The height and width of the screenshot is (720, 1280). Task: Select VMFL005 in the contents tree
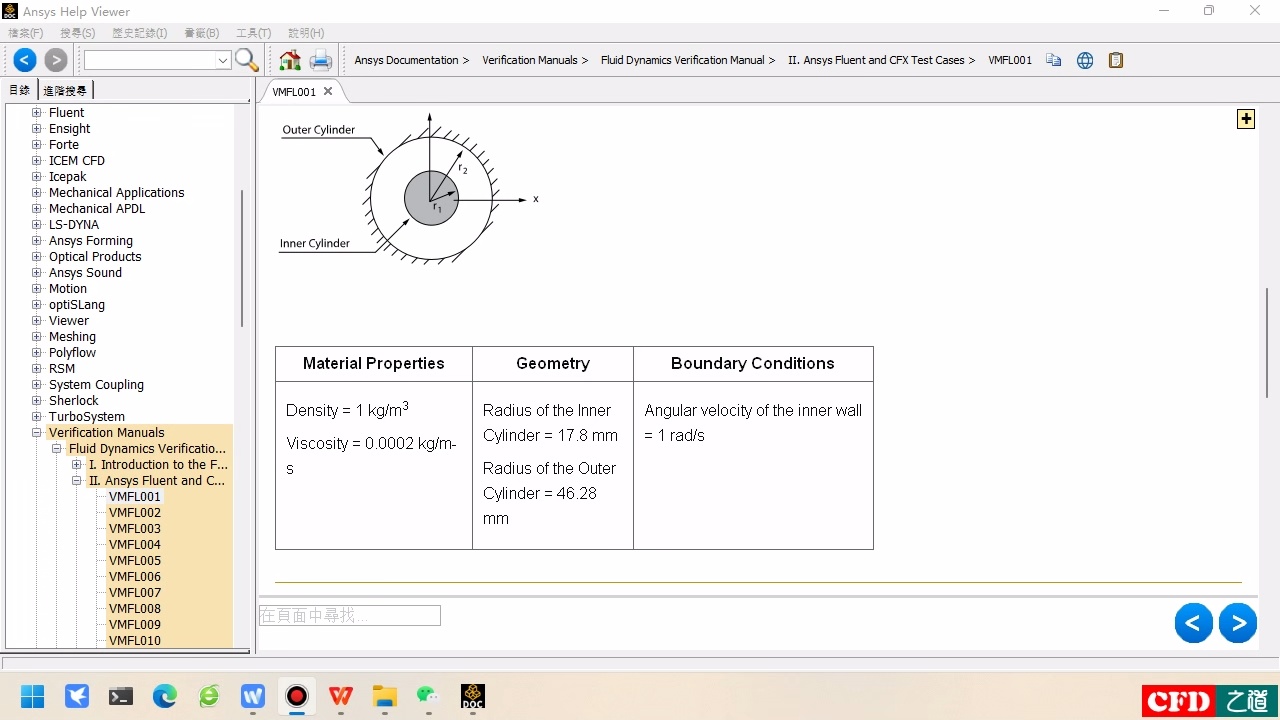pyautogui.click(x=135, y=561)
